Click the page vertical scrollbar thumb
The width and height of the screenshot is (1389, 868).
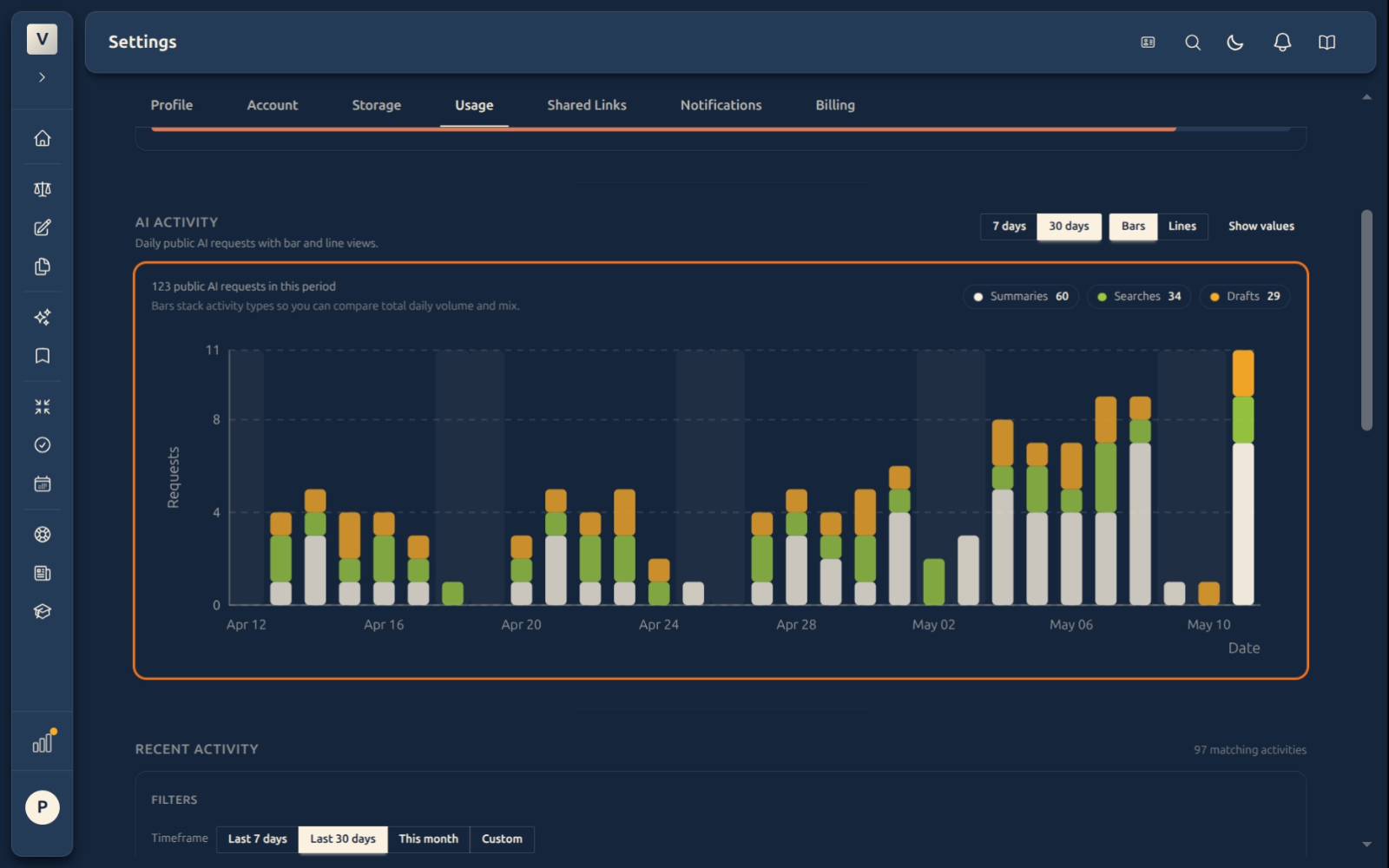pyautogui.click(x=1366, y=319)
